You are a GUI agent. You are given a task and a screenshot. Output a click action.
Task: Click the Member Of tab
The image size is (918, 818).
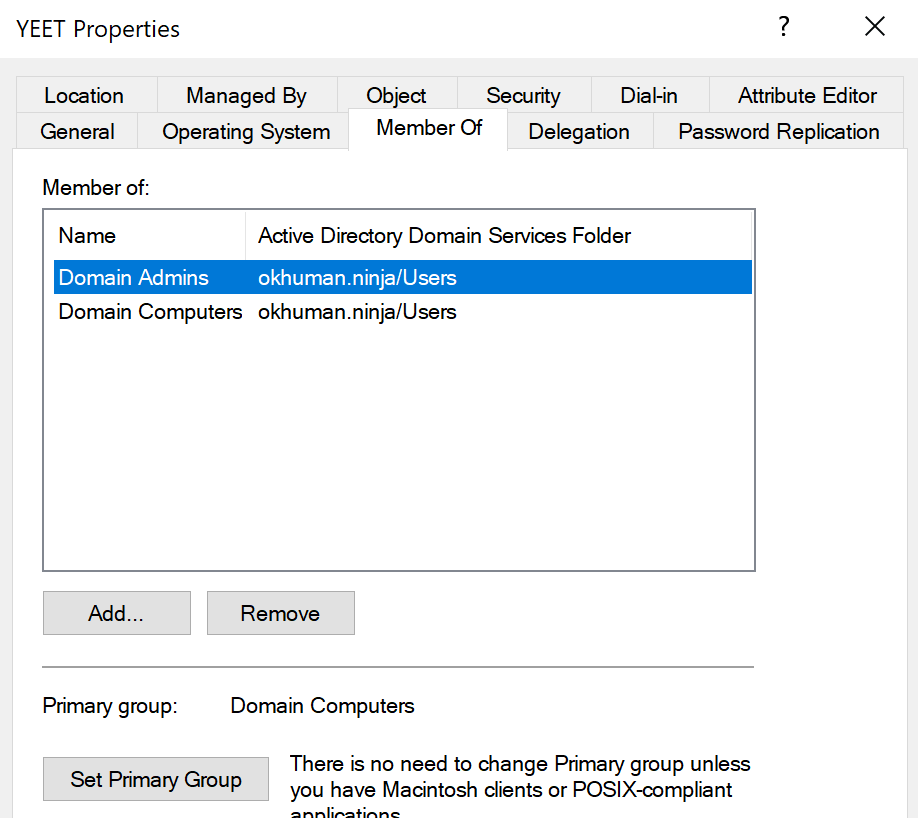429,128
